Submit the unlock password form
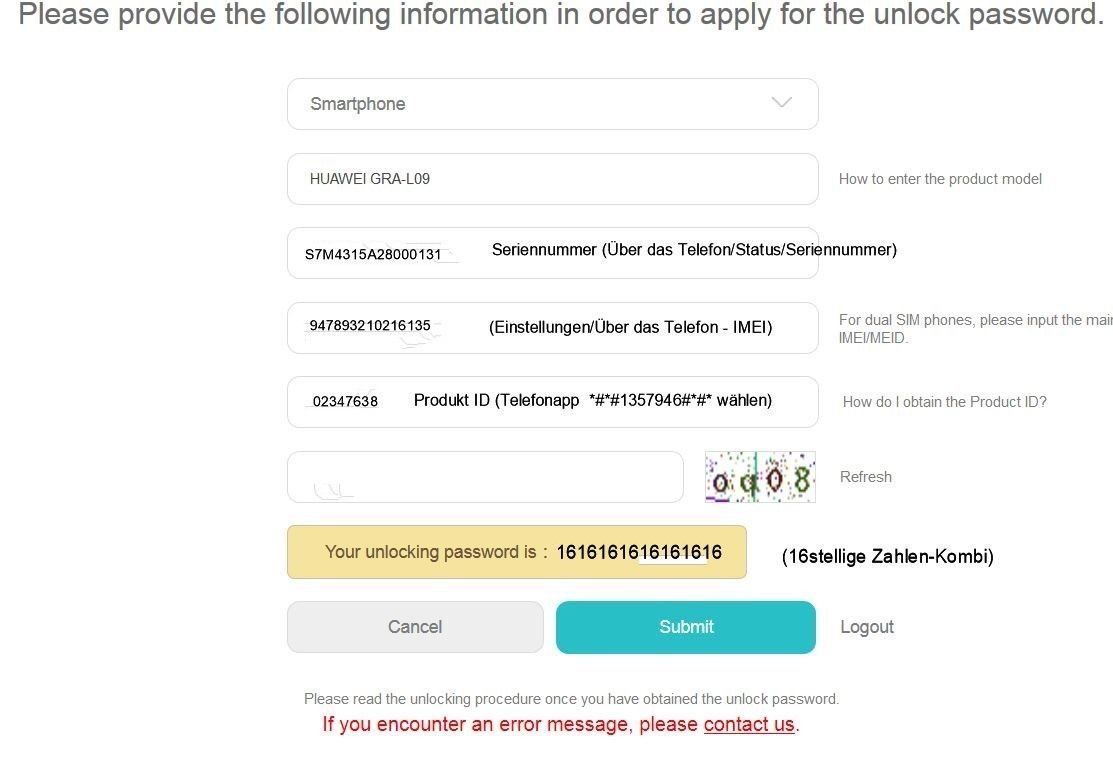Screen dimensions: 1113x759 pos(686,627)
